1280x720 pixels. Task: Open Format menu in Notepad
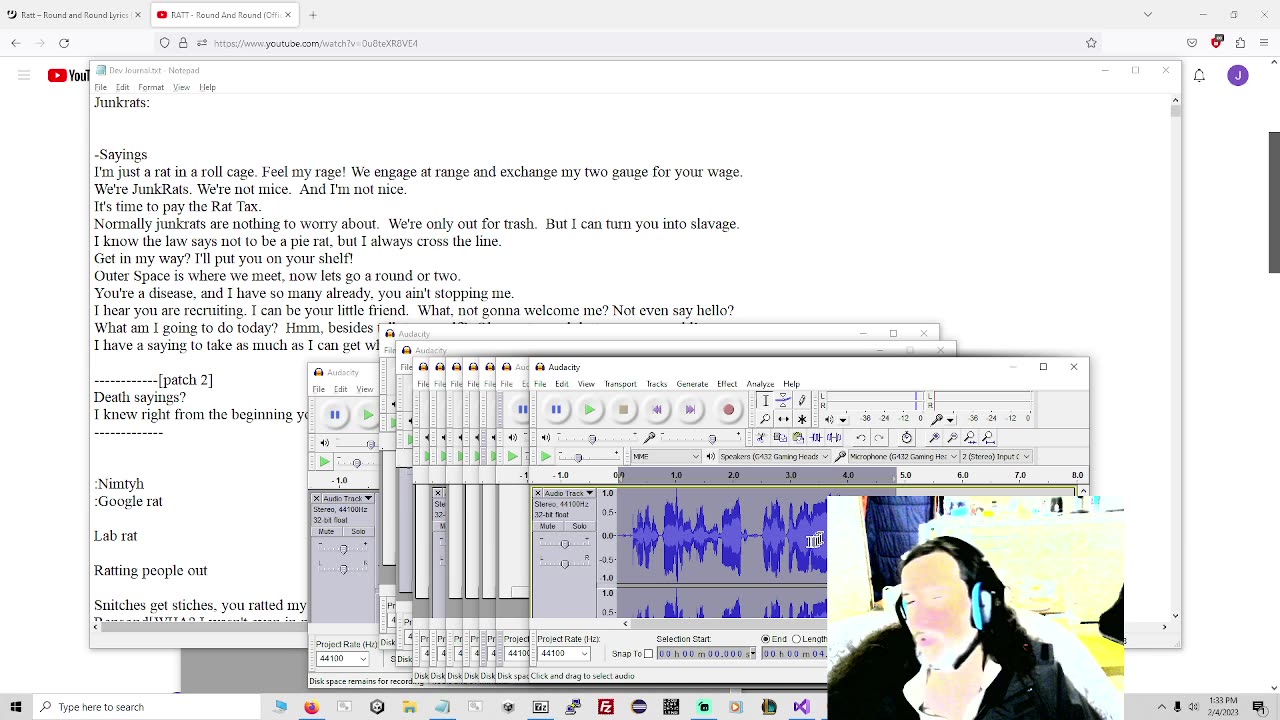[x=151, y=87]
